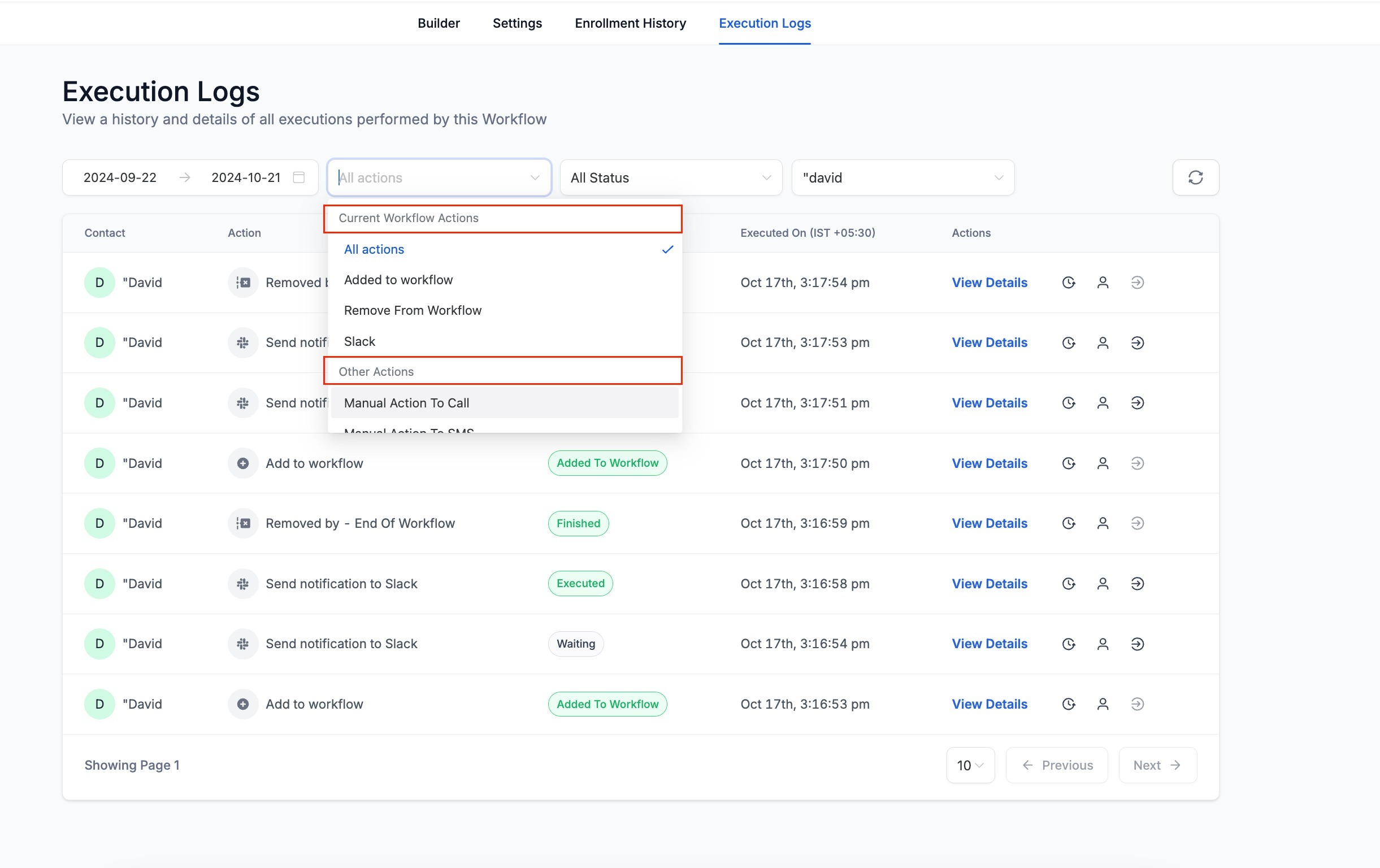Click contact person icon in second row
The width and height of the screenshot is (1380, 868).
(1102, 342)
